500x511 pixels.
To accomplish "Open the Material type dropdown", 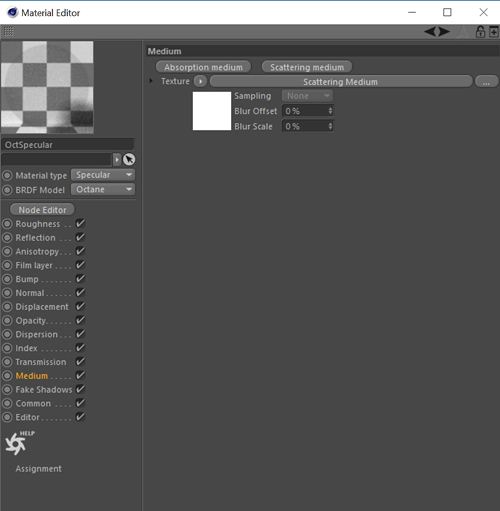I will [x=103, y=175].
